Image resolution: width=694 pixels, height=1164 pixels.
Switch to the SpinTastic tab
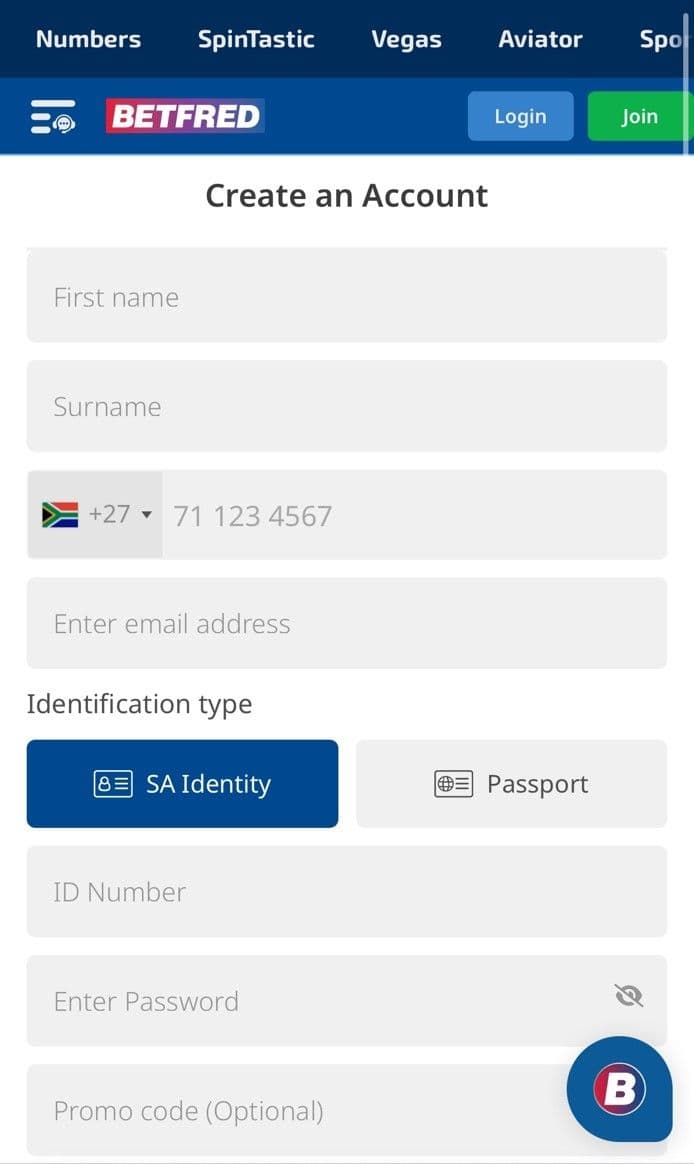pos(256,39)
